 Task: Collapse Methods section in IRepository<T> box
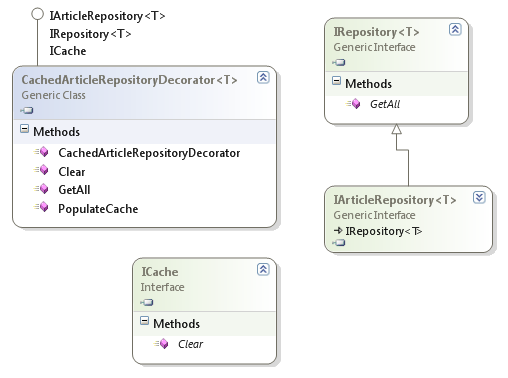tap(337, 81)
